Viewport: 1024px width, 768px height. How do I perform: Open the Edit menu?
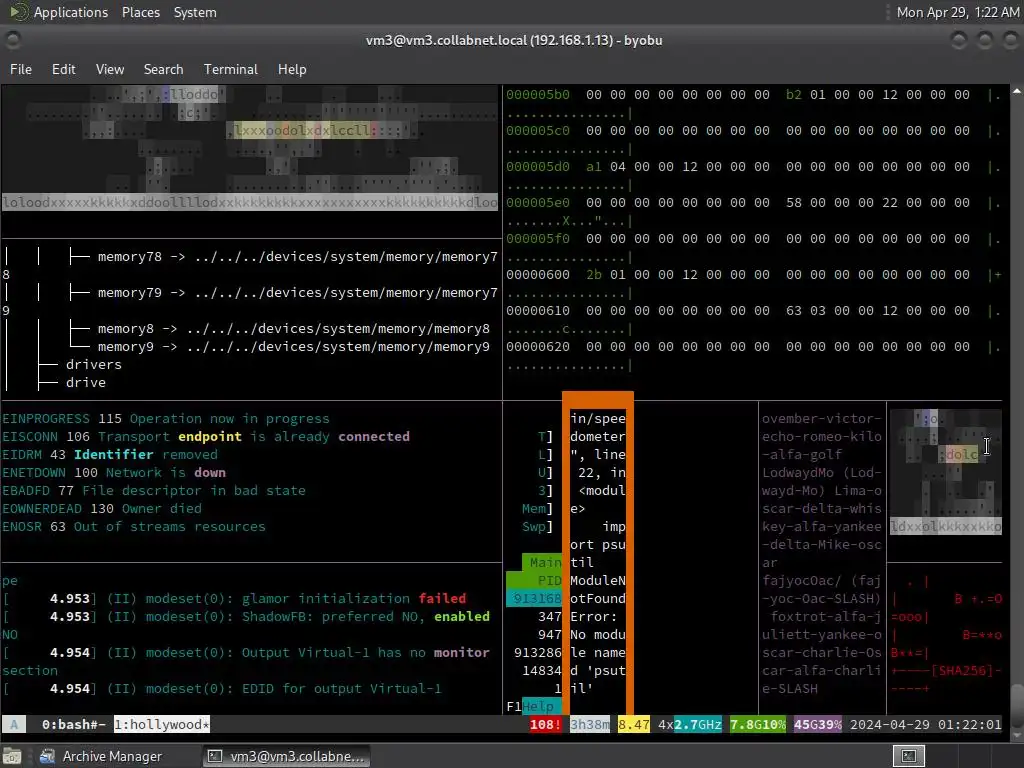pos(63,69)
